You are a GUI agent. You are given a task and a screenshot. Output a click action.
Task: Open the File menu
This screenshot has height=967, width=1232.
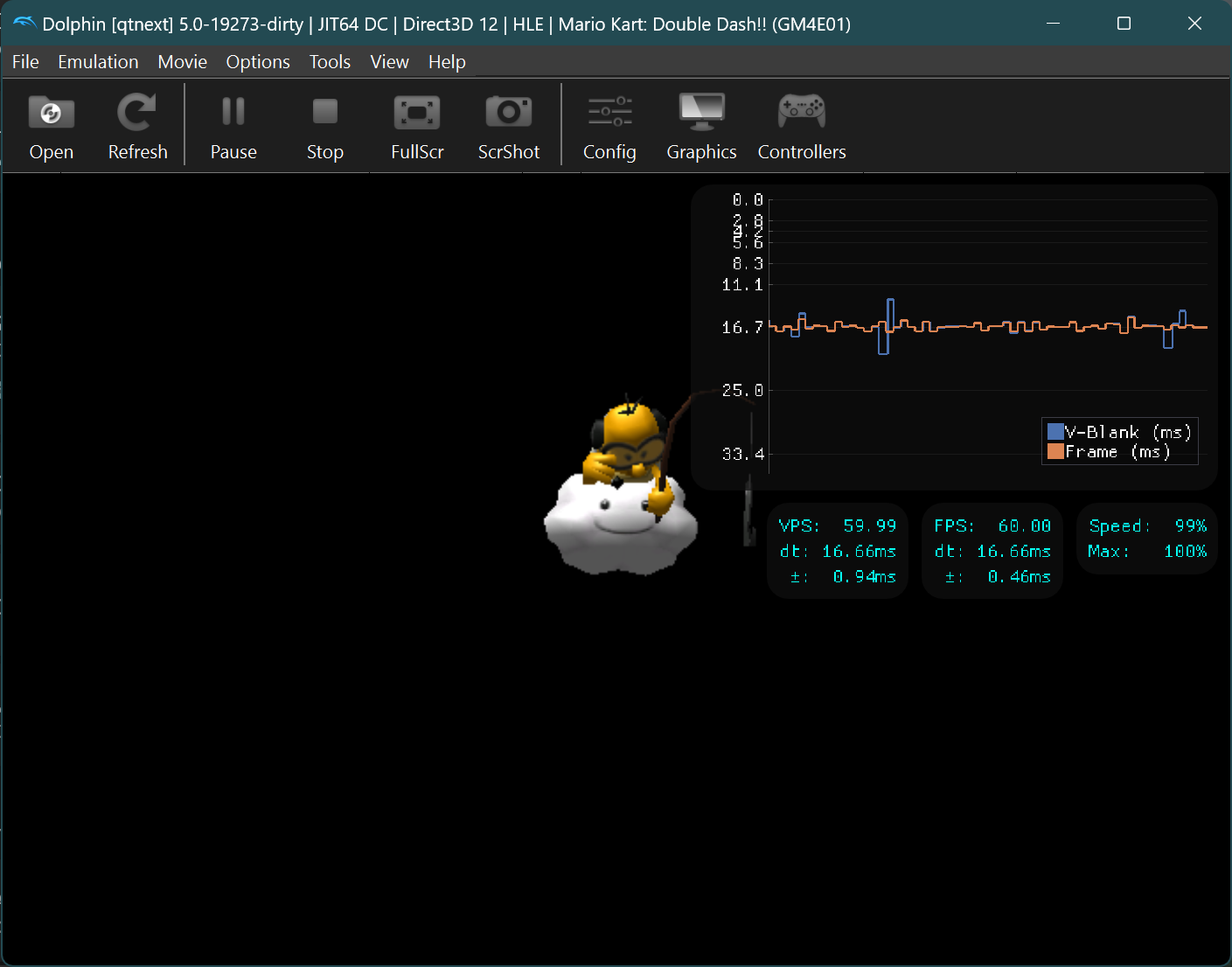pos(25,62)
